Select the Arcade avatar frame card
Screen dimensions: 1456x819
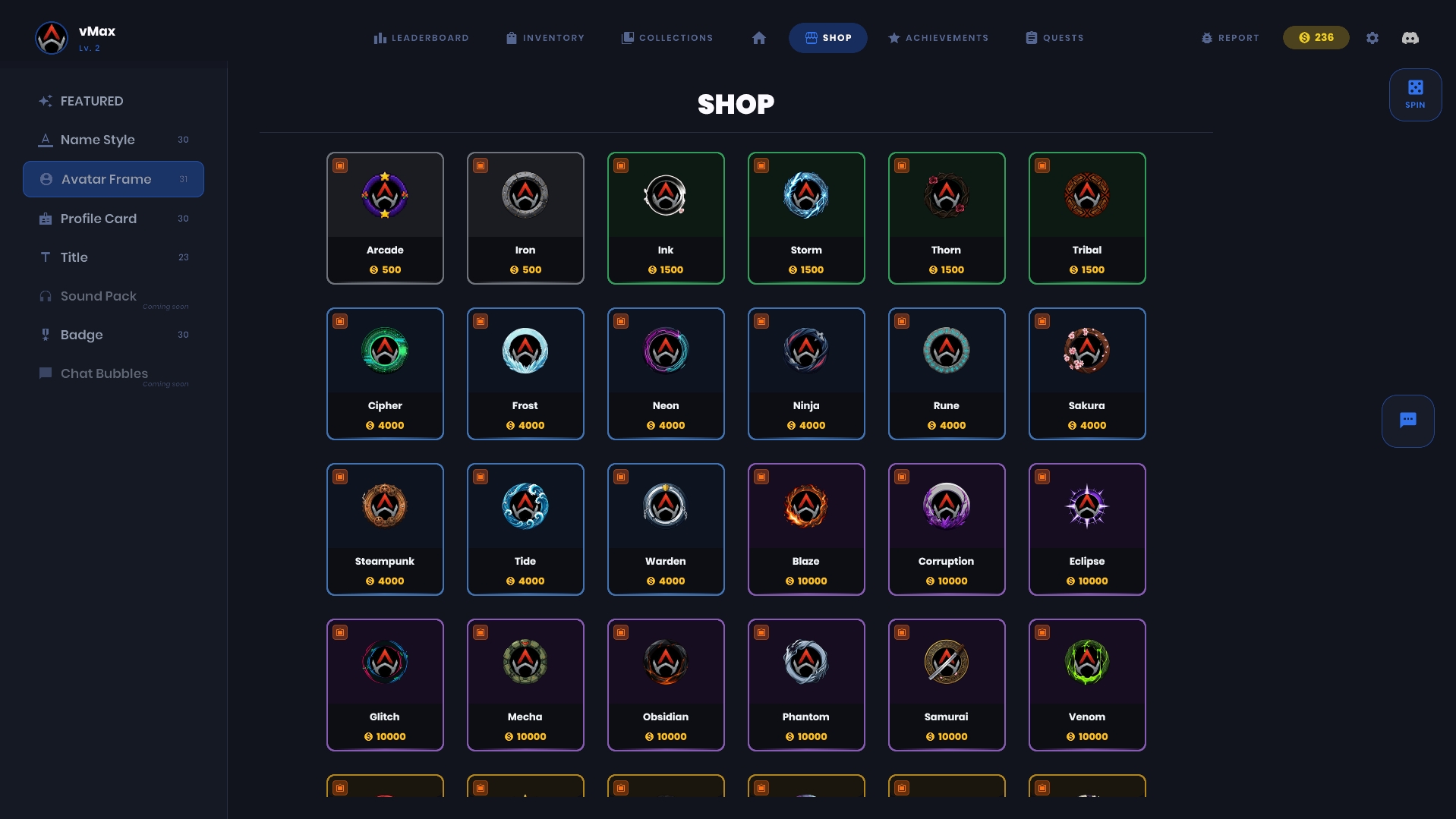(x=385, y=219)
